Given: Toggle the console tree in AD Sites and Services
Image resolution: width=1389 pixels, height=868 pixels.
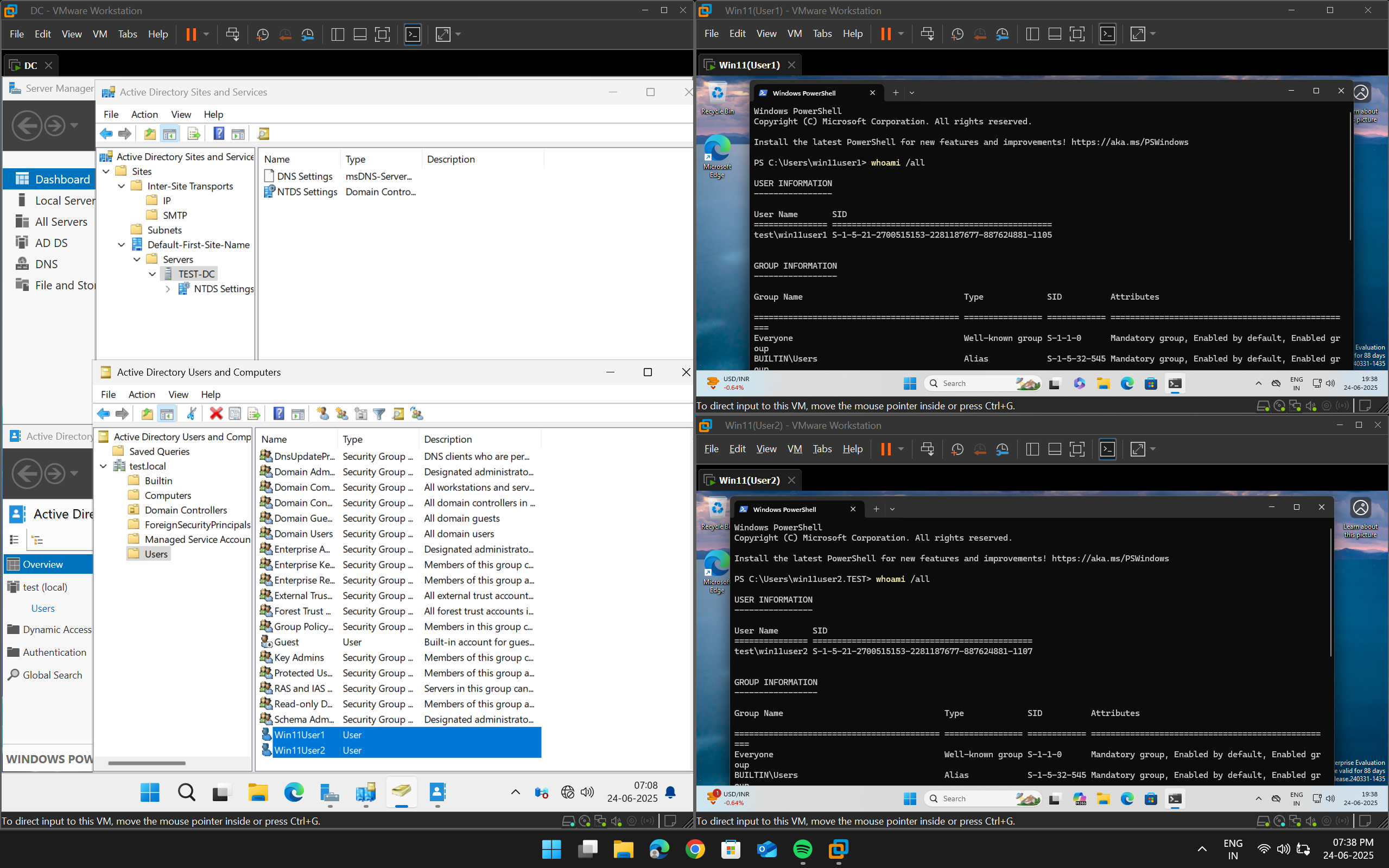Looking at the screenshot, I should point(170,133).
